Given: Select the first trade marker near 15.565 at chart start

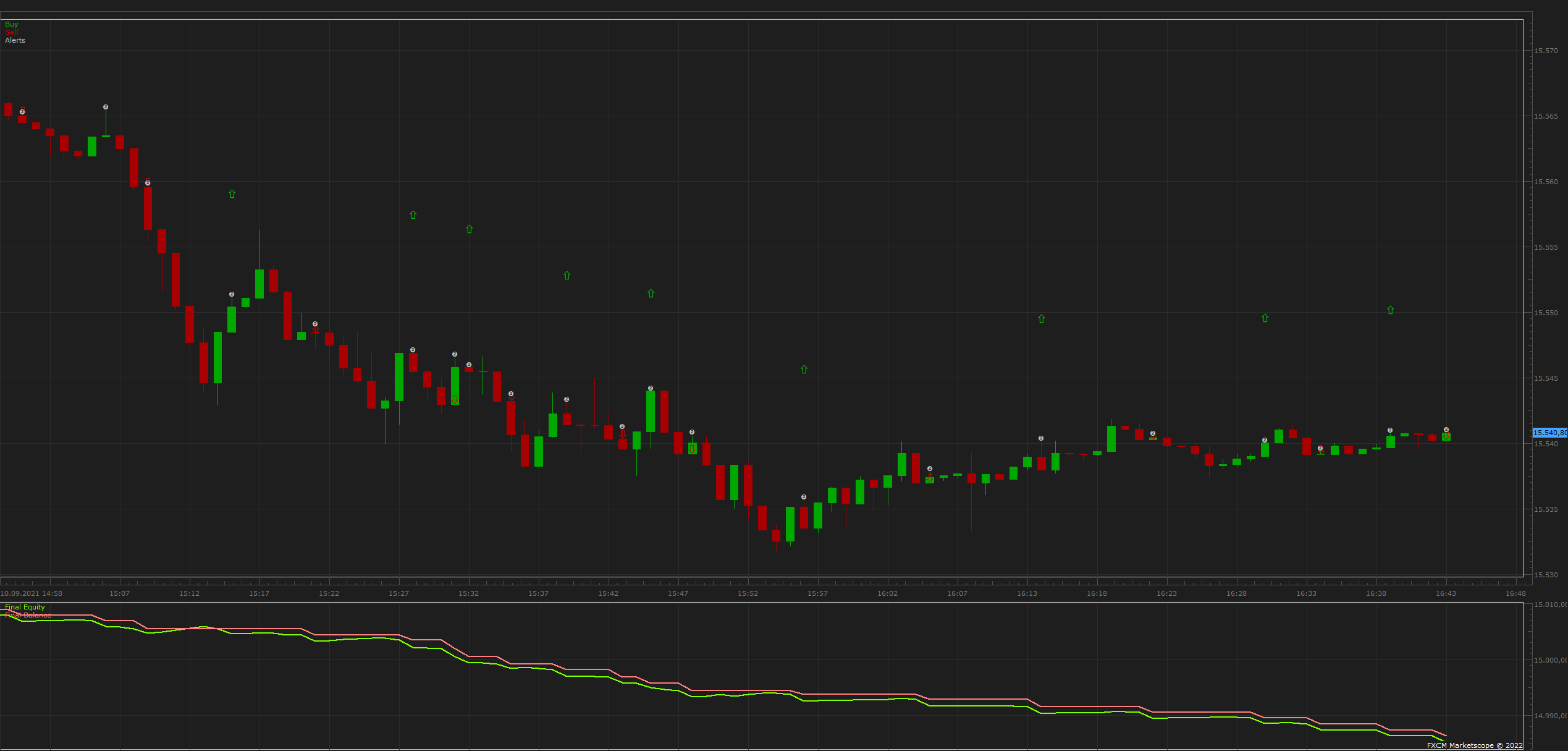Looking at the screenshot, I should click(x=22, y=112).
